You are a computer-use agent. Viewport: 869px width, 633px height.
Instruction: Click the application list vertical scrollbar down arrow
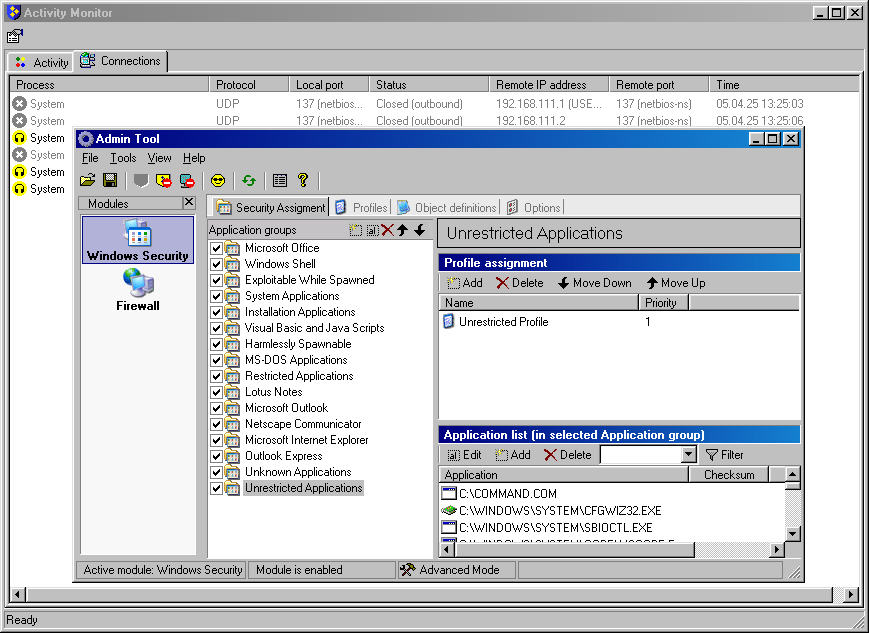(792, 534)
